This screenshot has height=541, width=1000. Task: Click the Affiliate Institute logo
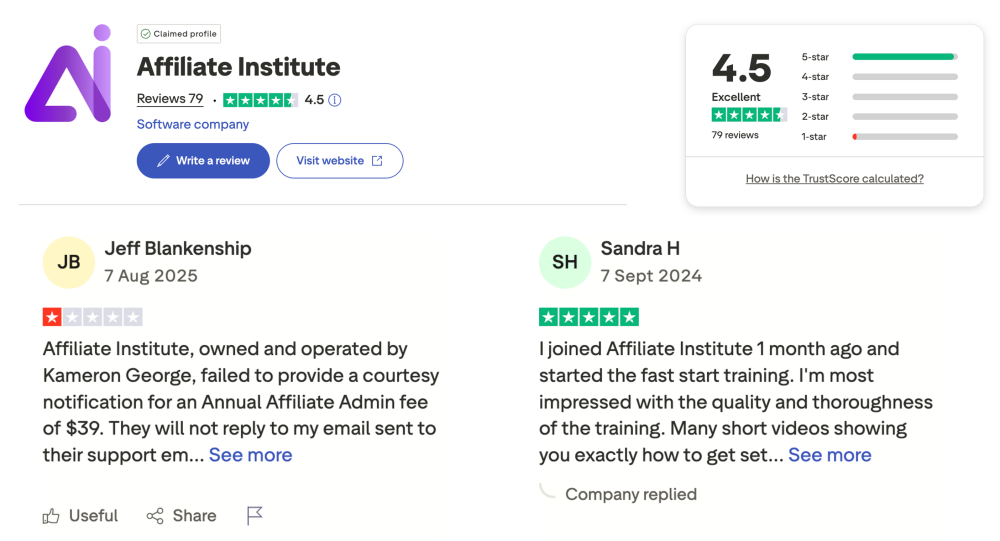click(68, 74)
